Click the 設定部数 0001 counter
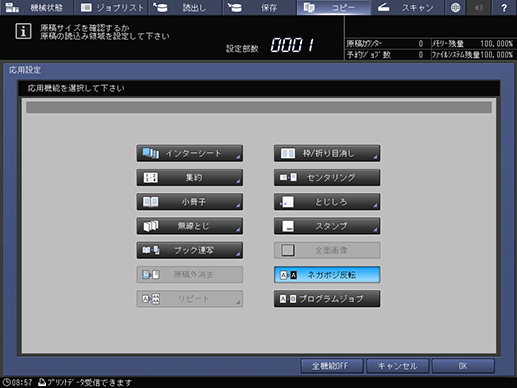 click(292, 45)
